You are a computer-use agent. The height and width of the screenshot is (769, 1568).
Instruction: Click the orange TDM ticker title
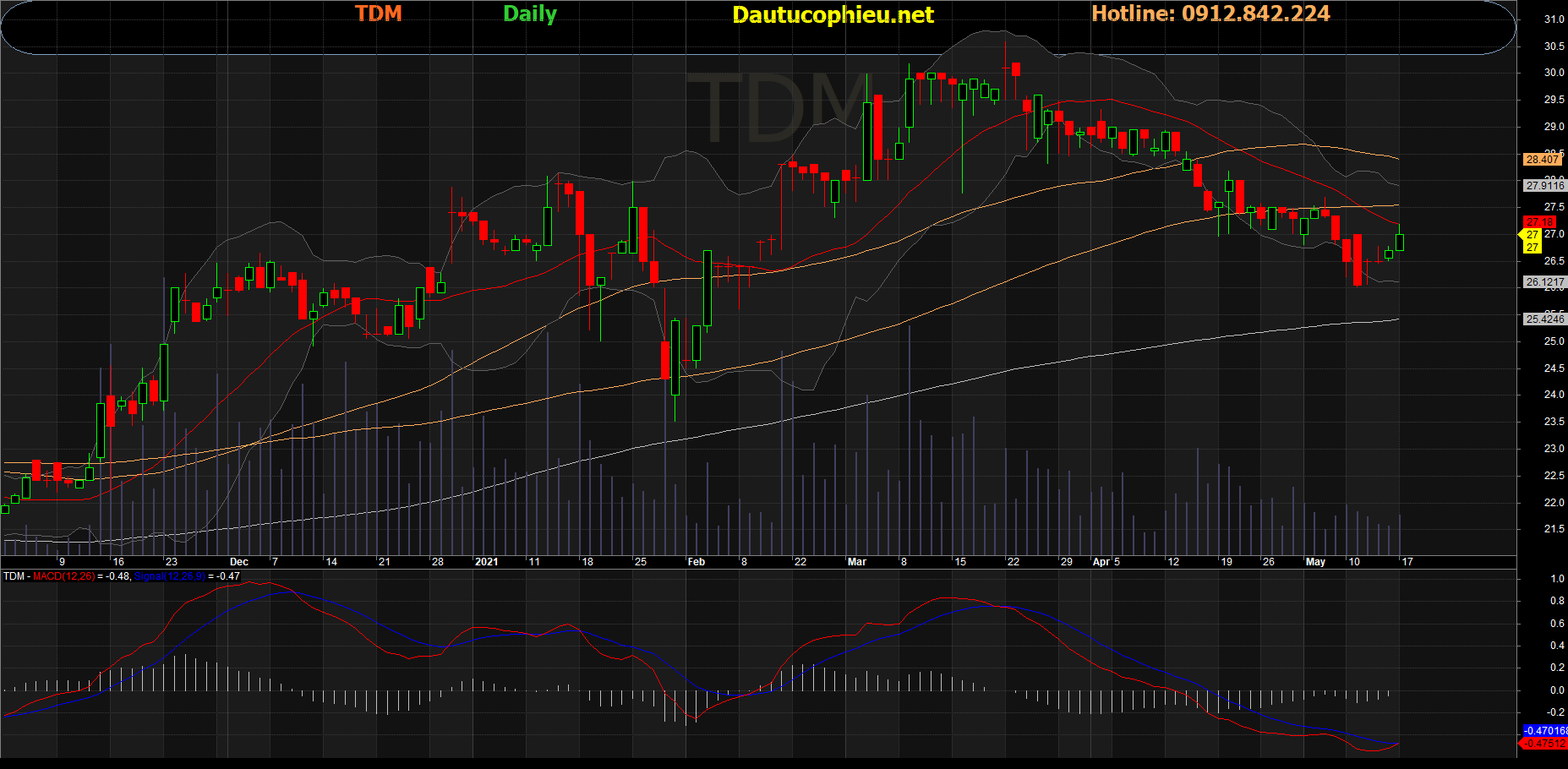click(x=378, y=14)
